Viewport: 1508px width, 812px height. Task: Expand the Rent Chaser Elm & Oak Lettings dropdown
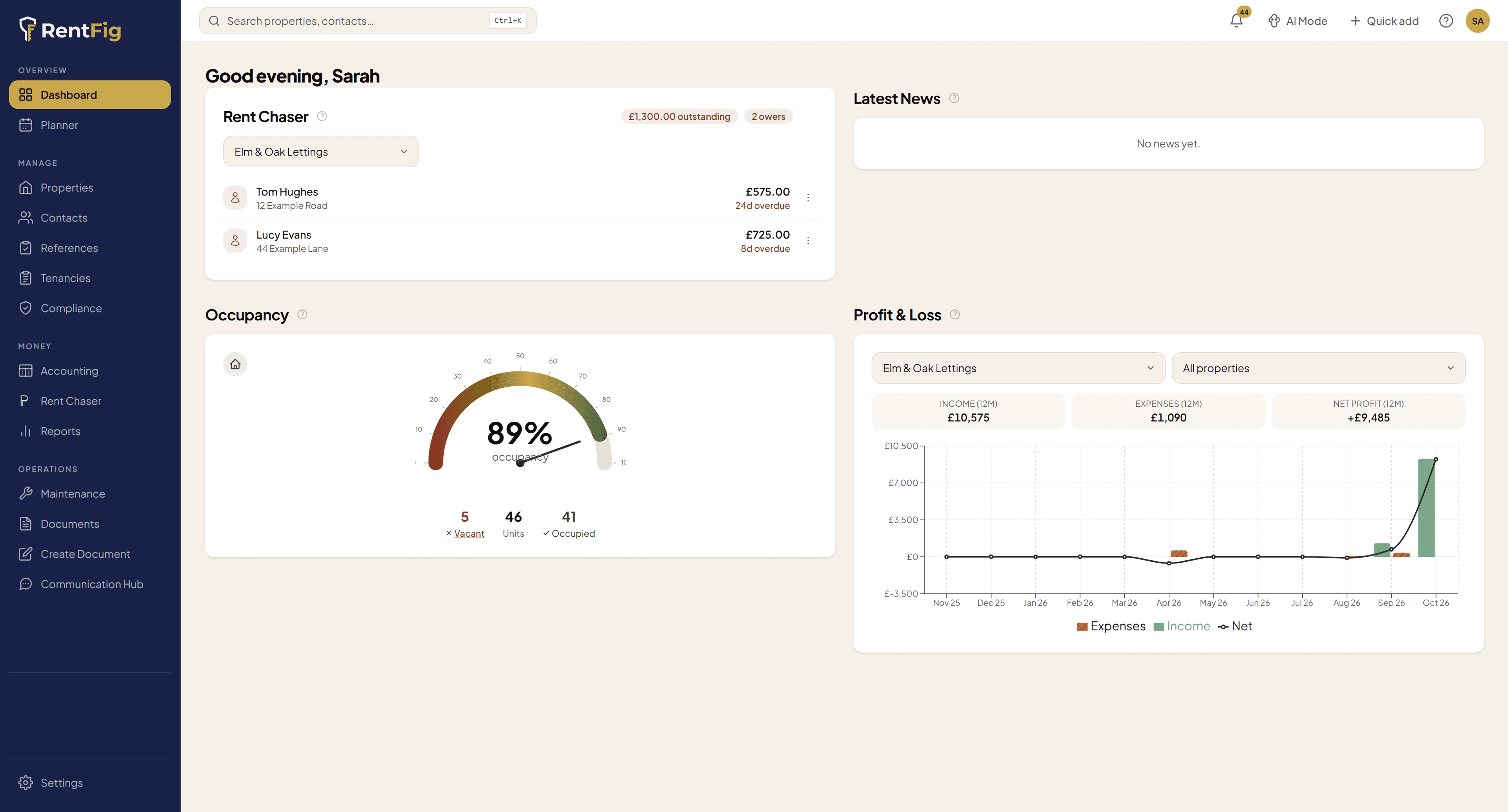coord(321,152)
